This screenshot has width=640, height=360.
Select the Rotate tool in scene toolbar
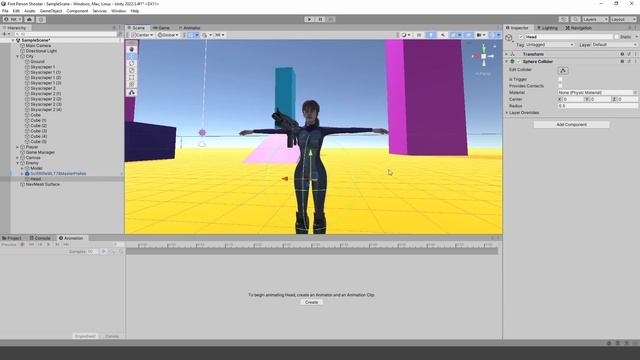click(x=131, y=63)
